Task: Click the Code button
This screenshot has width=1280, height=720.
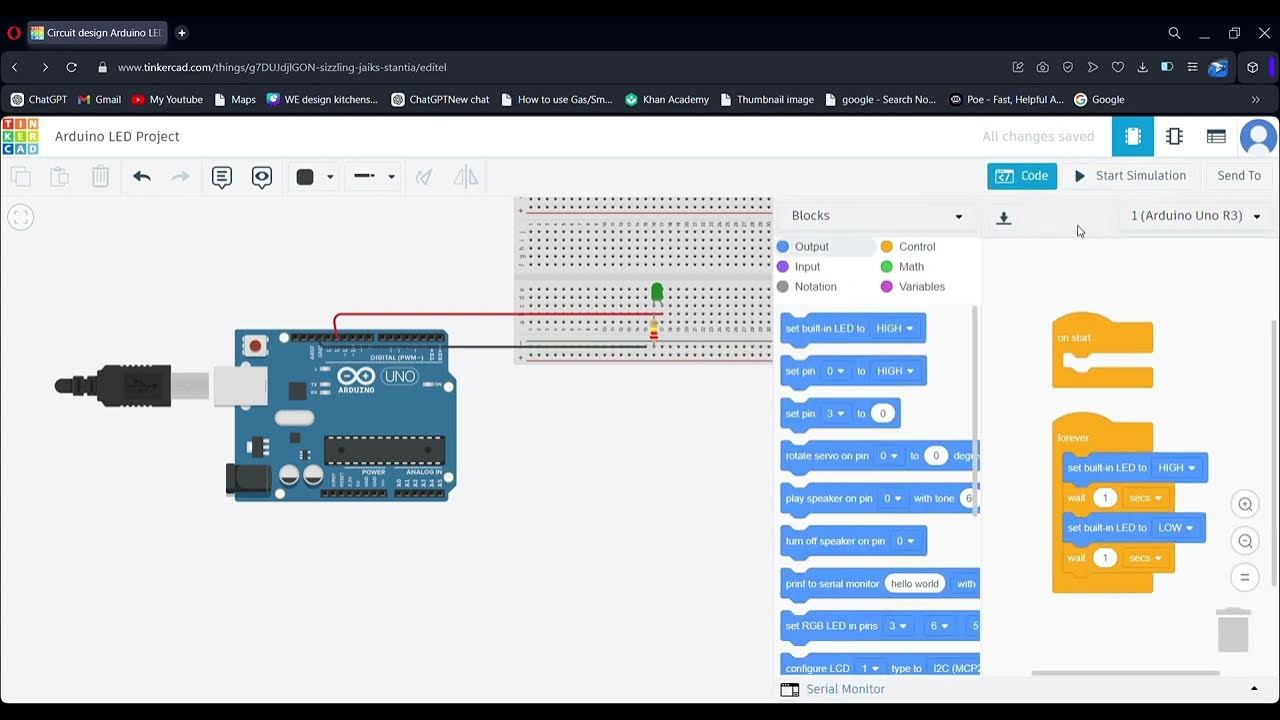Action: point(1022,176)
